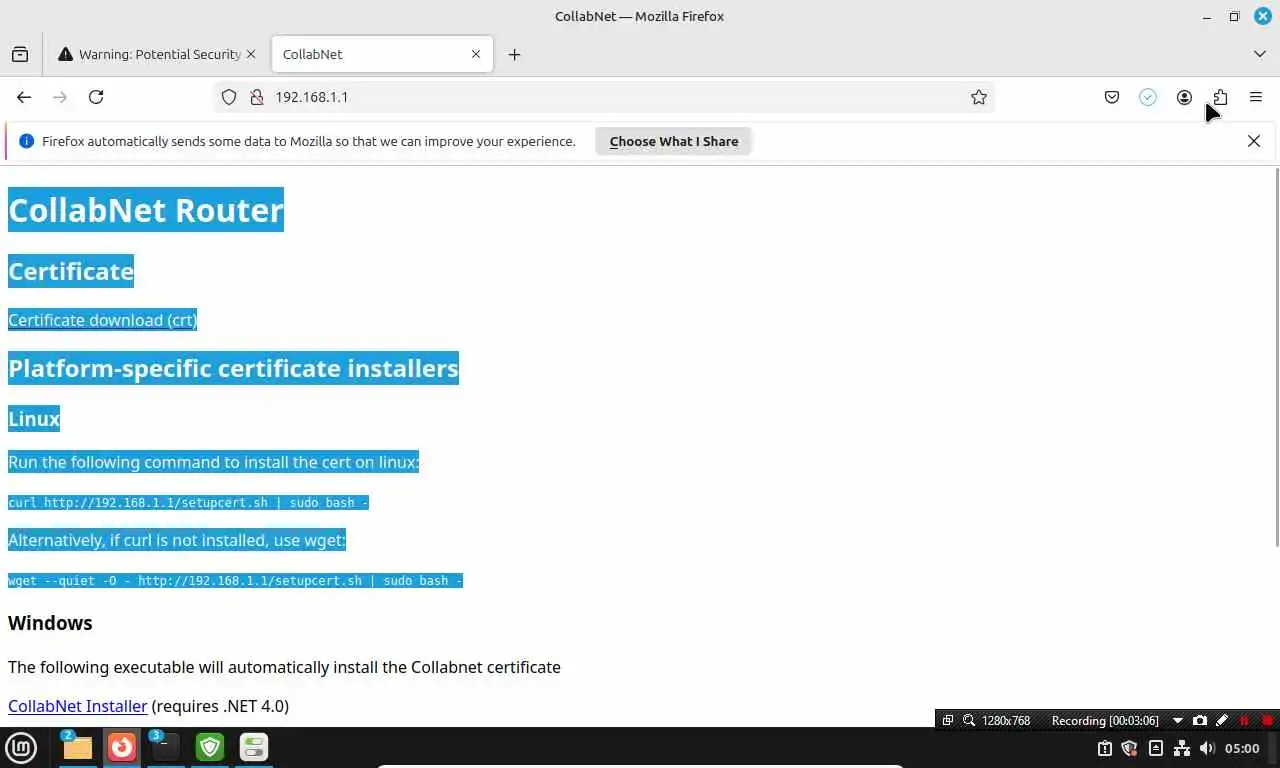Click the Recording [00:03:06] timer label
This screenshot has width=1280, height=768.
pyautogui.click(x=1105, y=720)
